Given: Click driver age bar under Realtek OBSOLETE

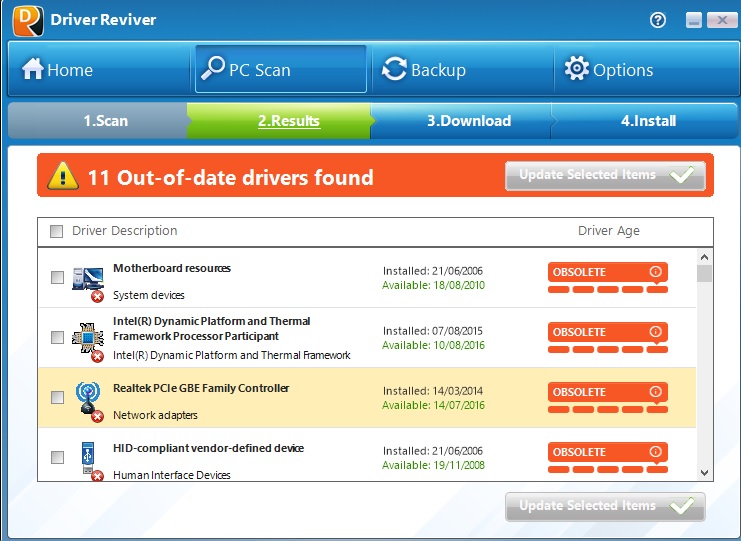Looking at the screenshot, I should (x=608, y=409).
